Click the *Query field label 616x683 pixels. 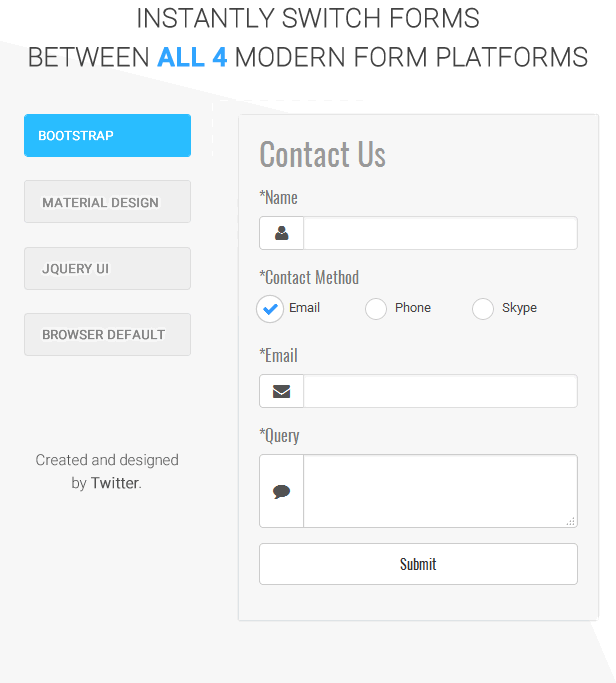[279, 435]
